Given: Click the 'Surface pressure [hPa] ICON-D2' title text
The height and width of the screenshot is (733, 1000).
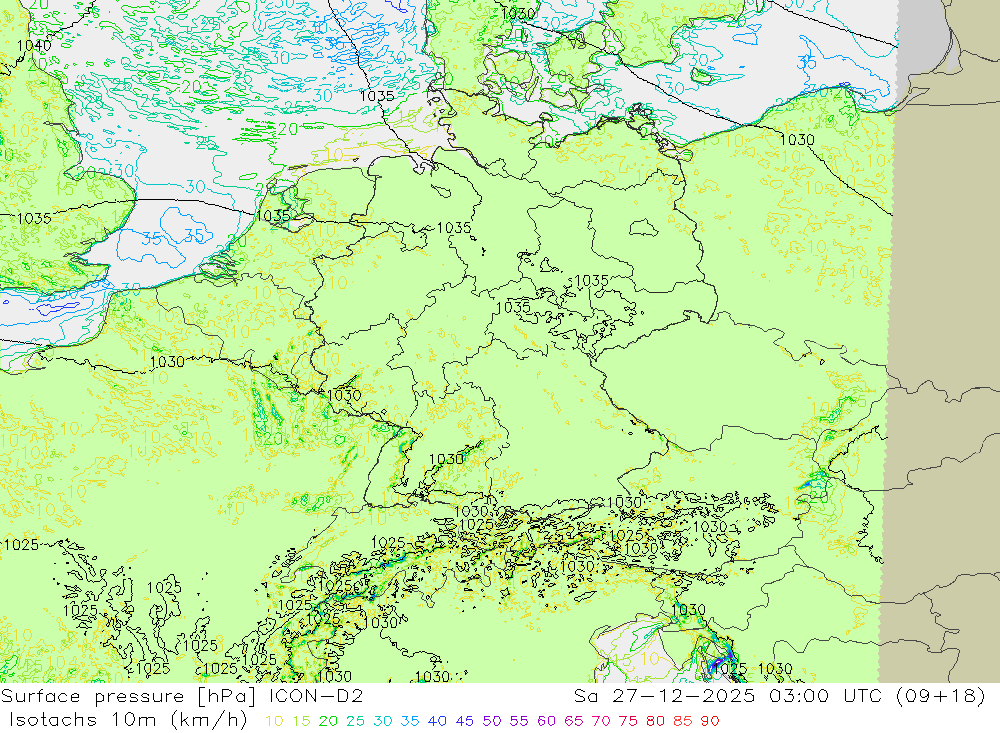Looking at the screenshot, I should (x=182, y=696).
